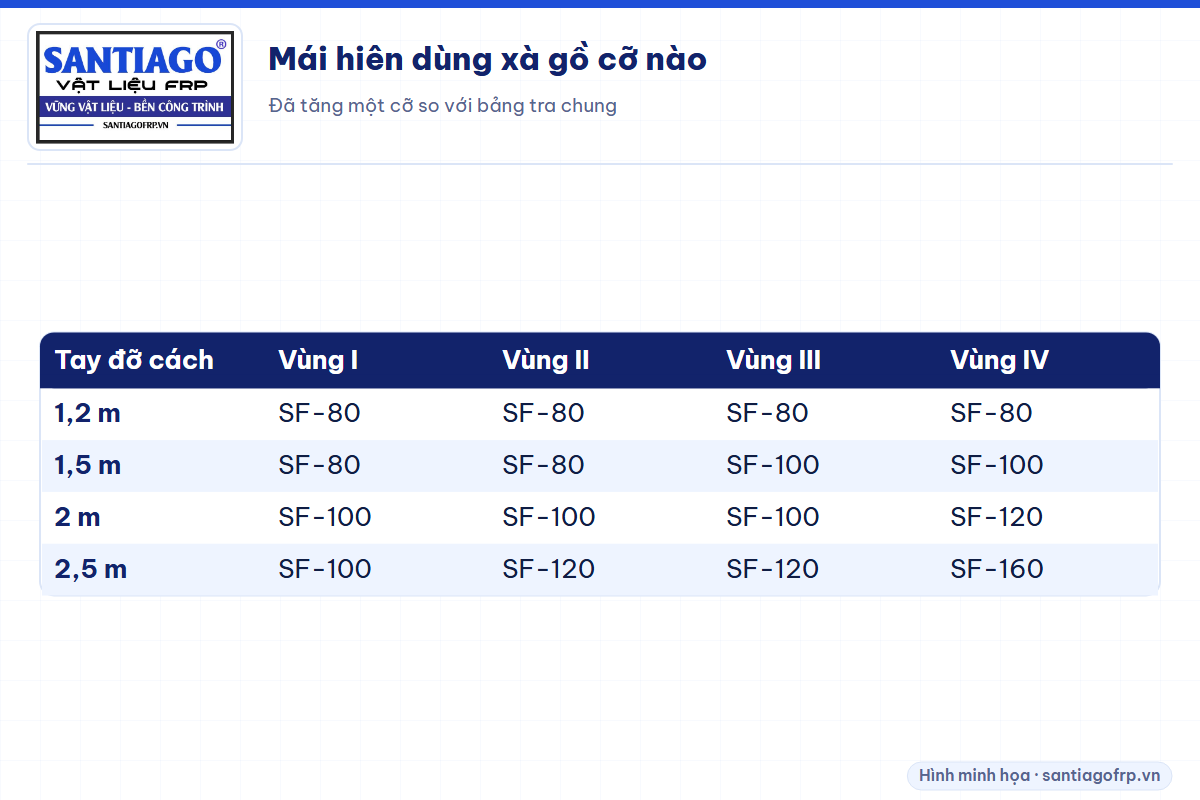Click SF-80 in 1,2 m row, Vùng III
This screenshot has width=1200, height=800.
(767, 413)
